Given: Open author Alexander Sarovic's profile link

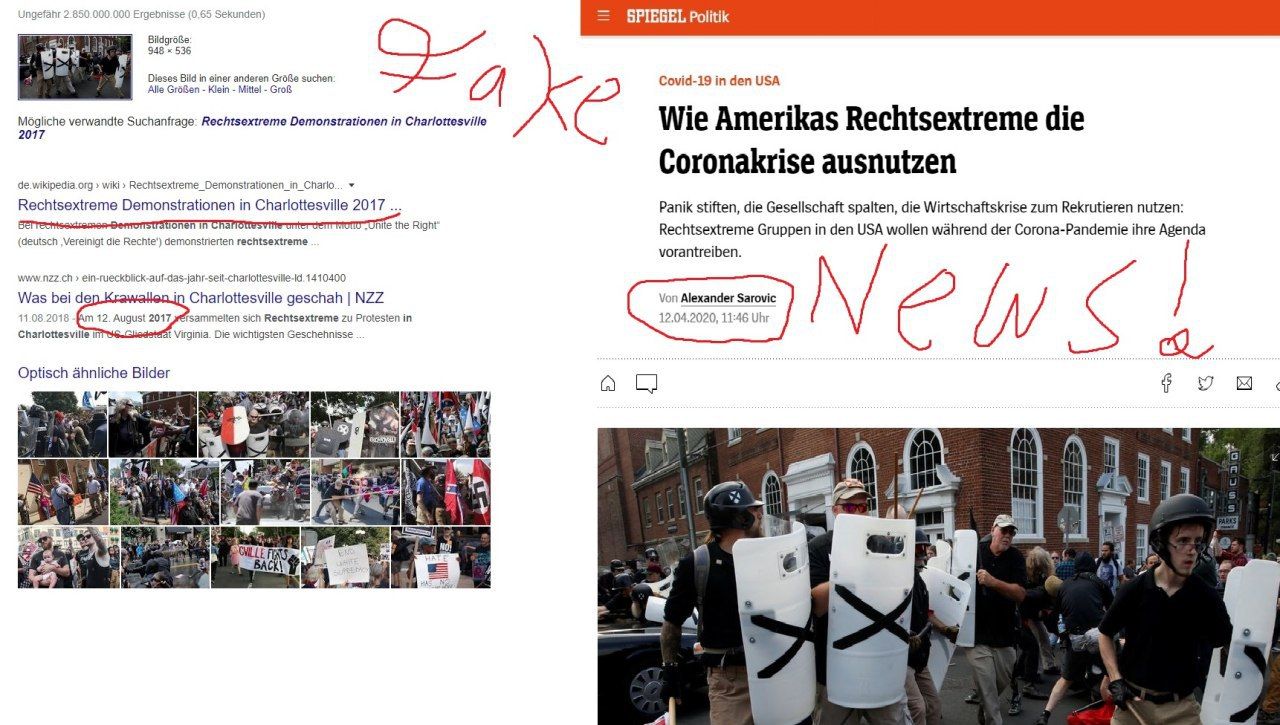Looking at the screenshot, I should [x=728, y=299].
